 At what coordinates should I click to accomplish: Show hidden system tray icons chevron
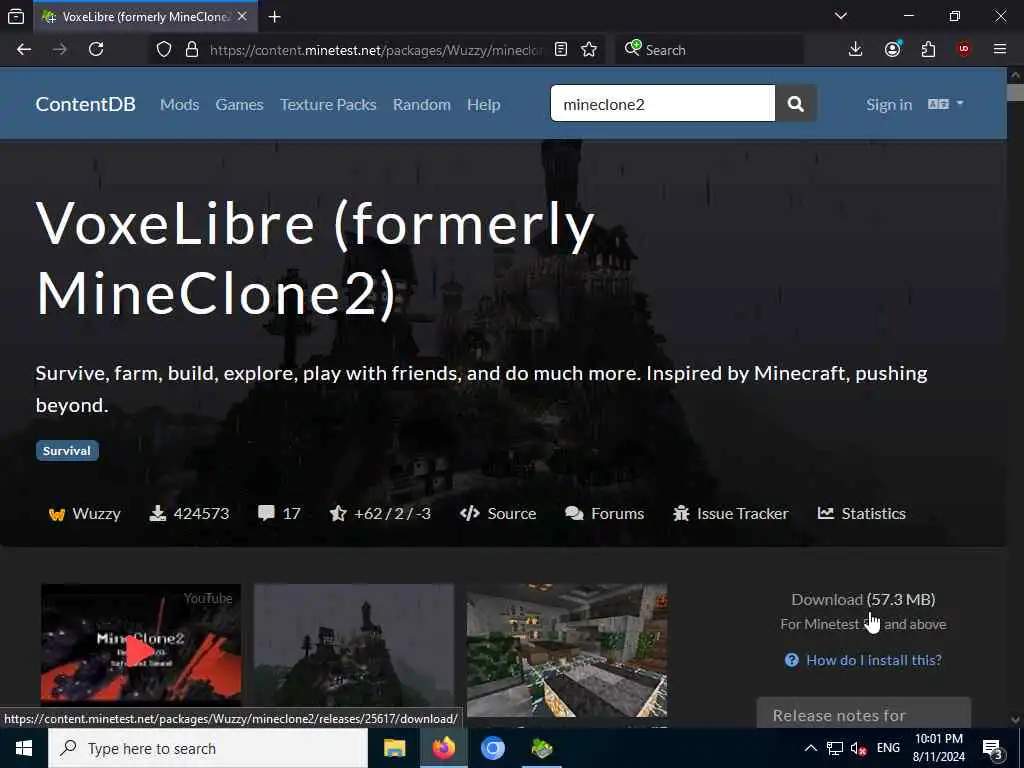tap(810, 748)
